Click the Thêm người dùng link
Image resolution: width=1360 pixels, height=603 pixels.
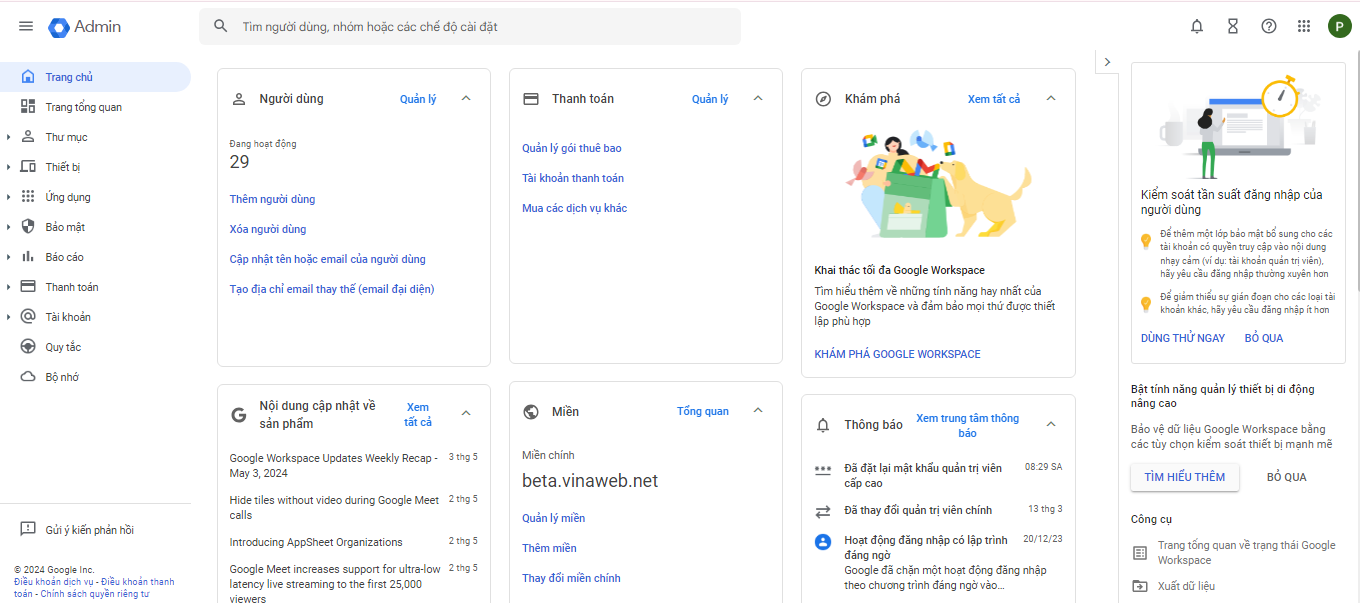pos(272,199)
